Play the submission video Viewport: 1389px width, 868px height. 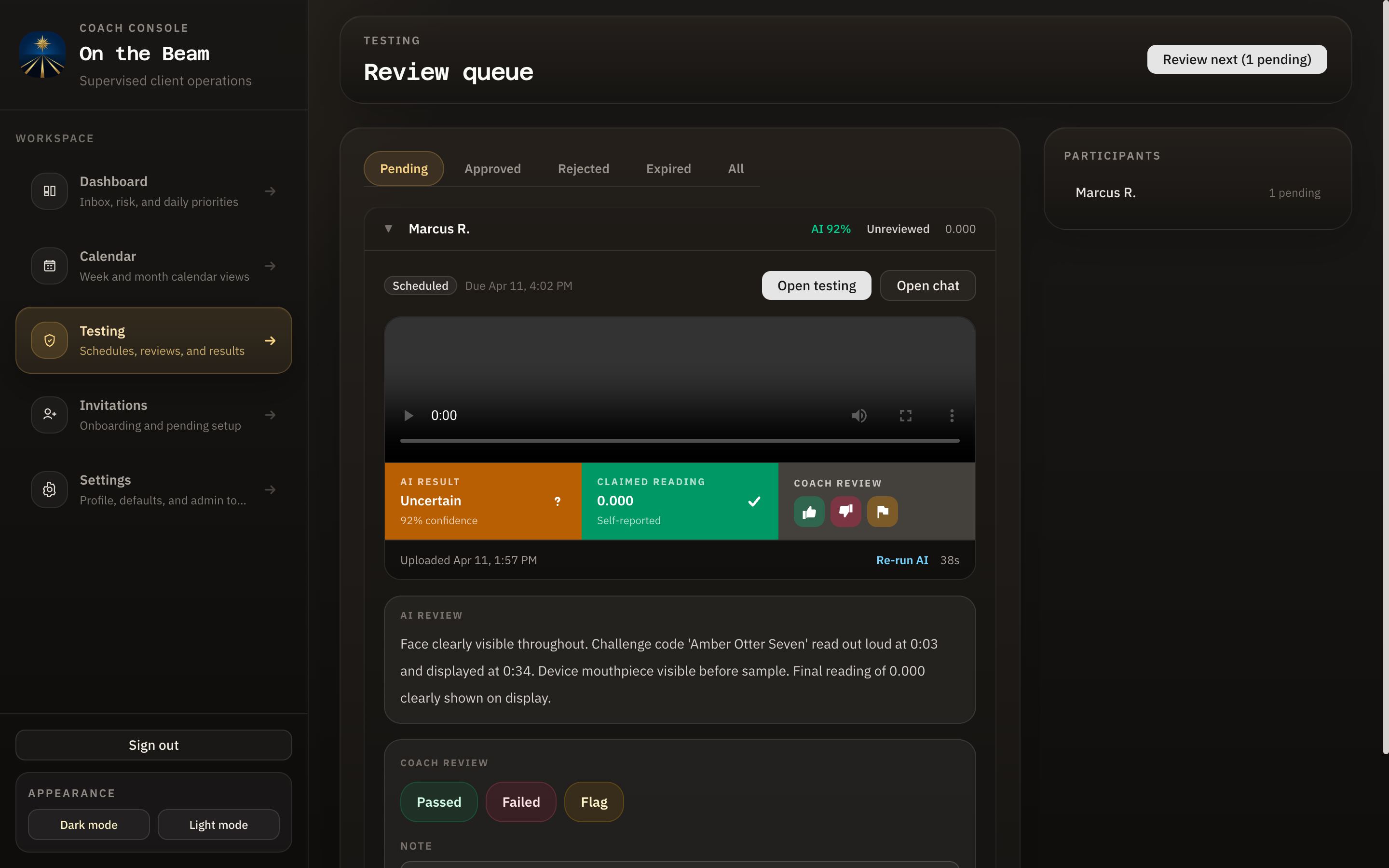click(x=408, y=415)
